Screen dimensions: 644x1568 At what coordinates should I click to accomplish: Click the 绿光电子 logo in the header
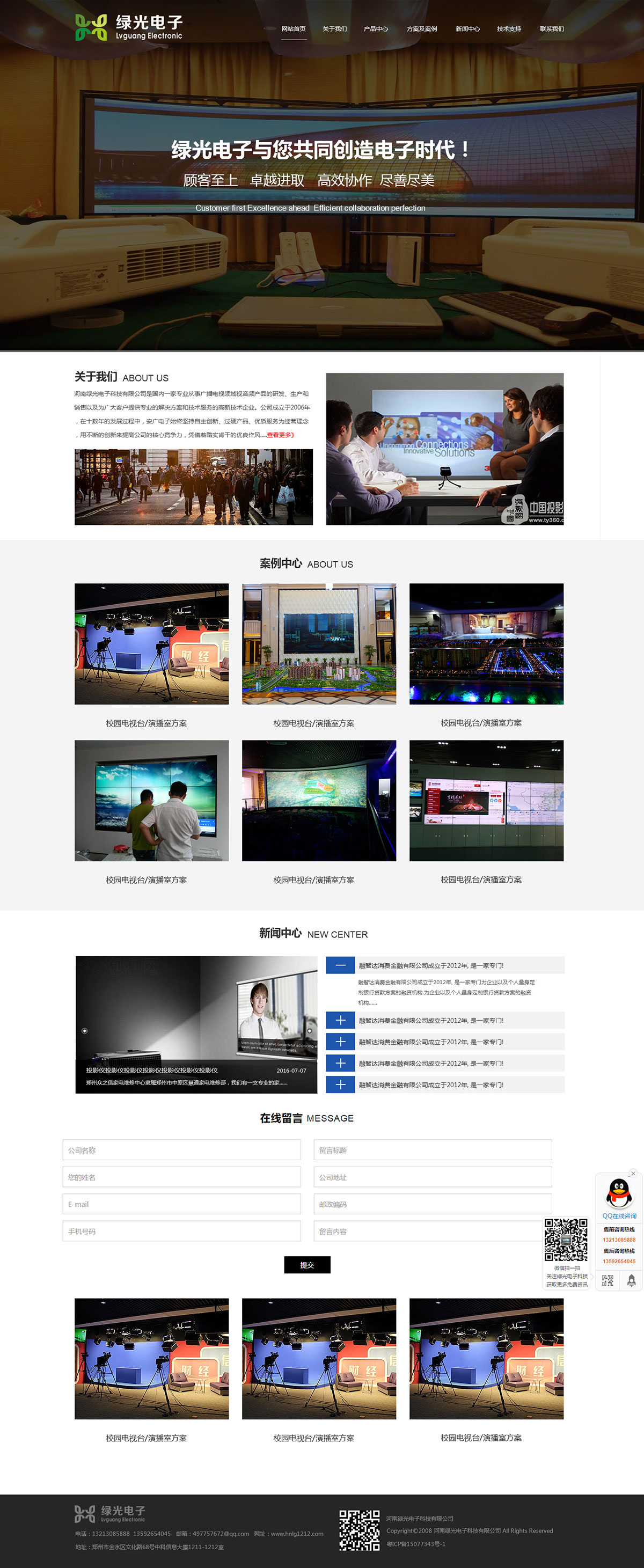pyautogui.click(x=128, y=28)
